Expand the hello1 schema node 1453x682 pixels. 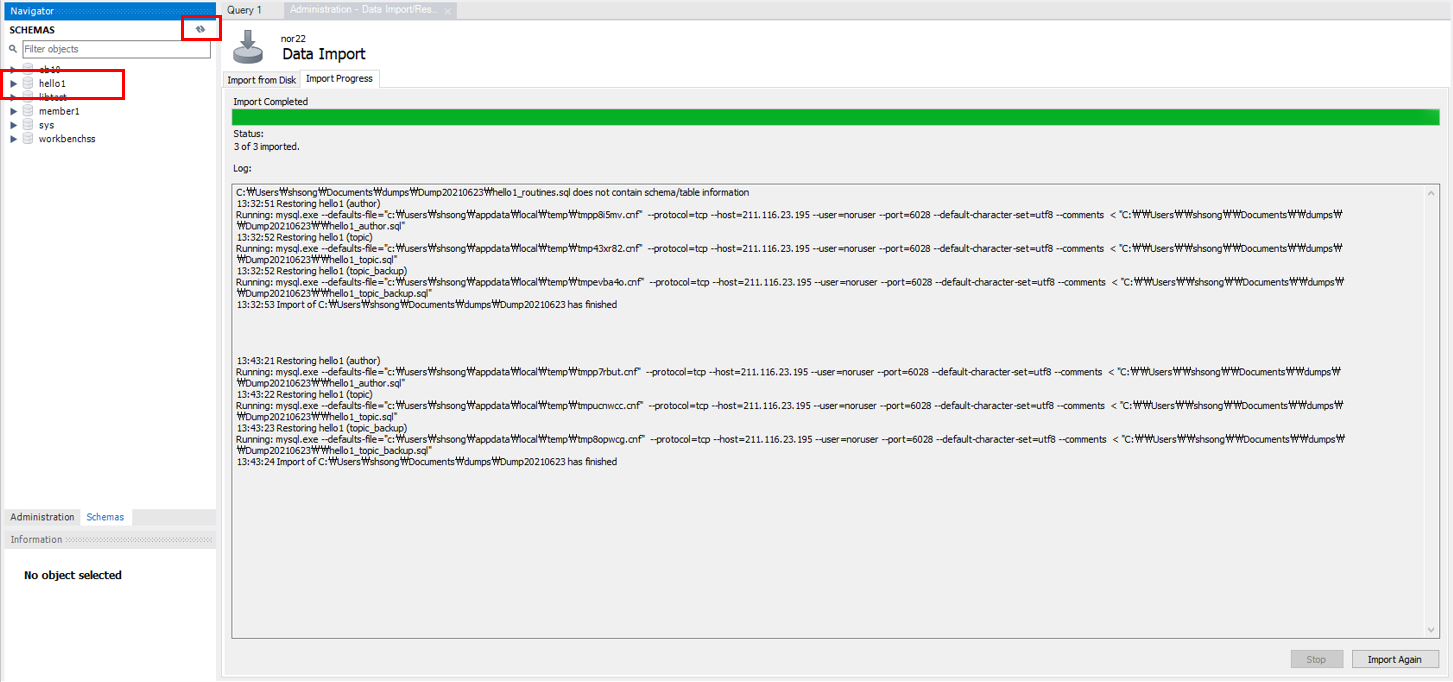13,83
